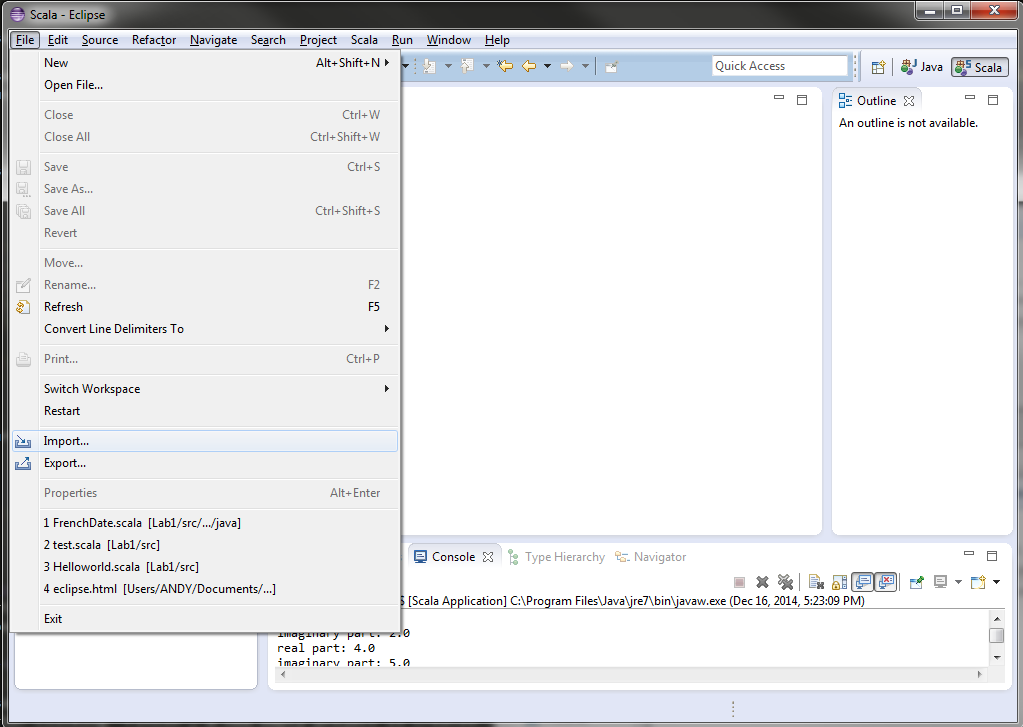Maximize the Outline view panel

993,100
